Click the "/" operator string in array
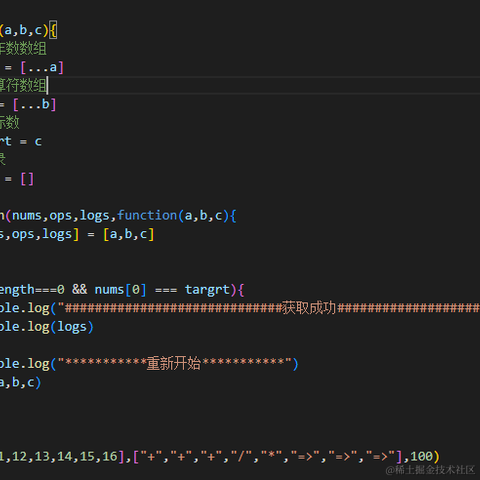The width and height of the screenshot is (480, 480). [x=241, y=456]
